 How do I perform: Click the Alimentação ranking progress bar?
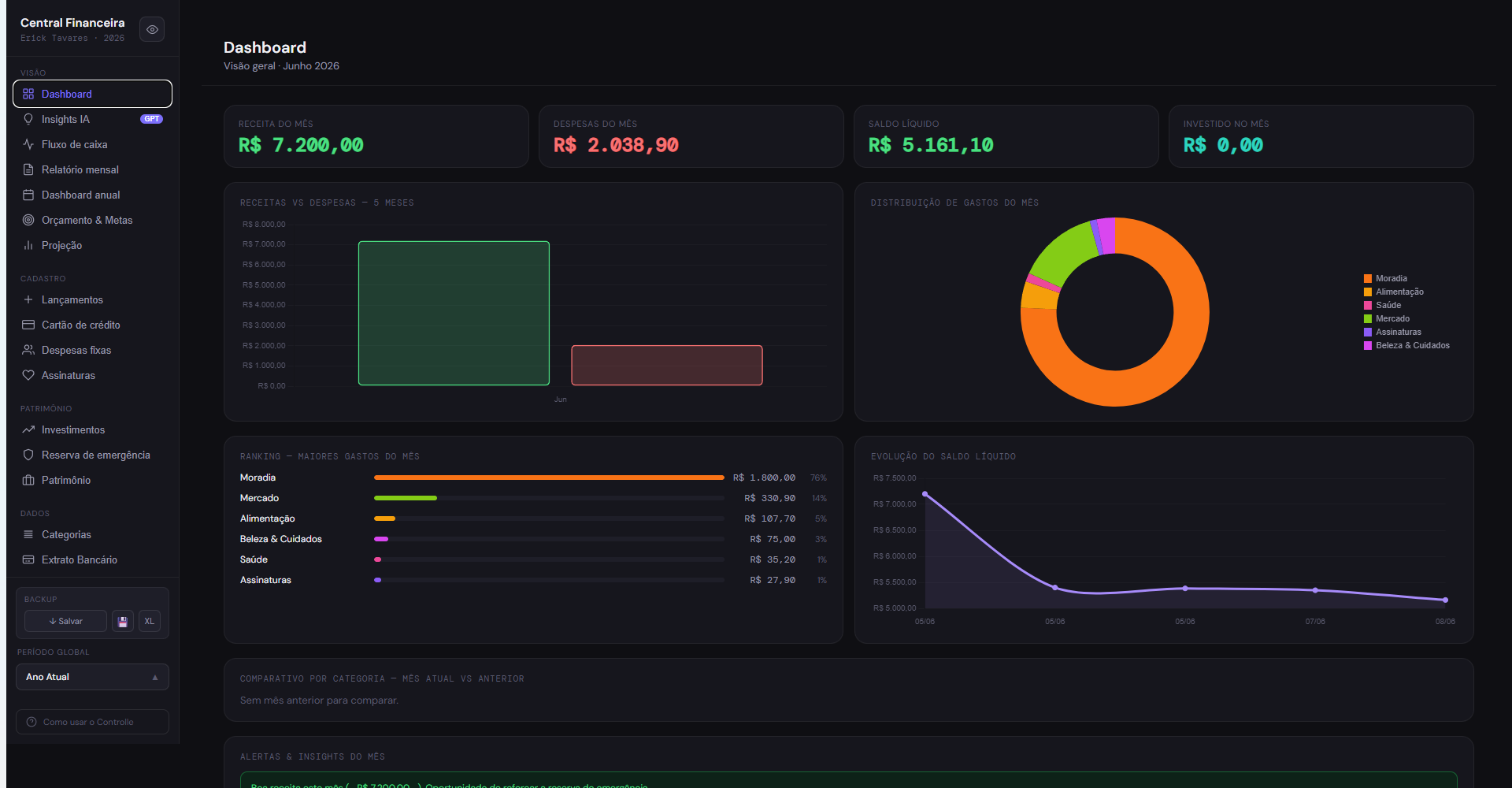click(x=549, y=519)
